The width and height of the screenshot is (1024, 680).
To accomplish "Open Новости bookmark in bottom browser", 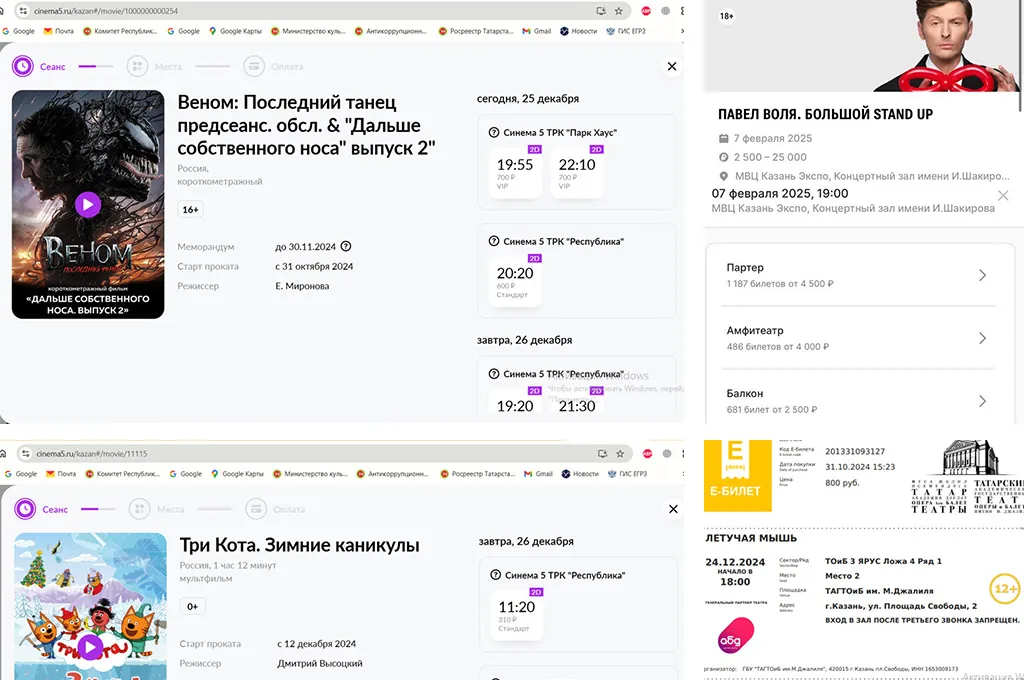I will (581, 474).
